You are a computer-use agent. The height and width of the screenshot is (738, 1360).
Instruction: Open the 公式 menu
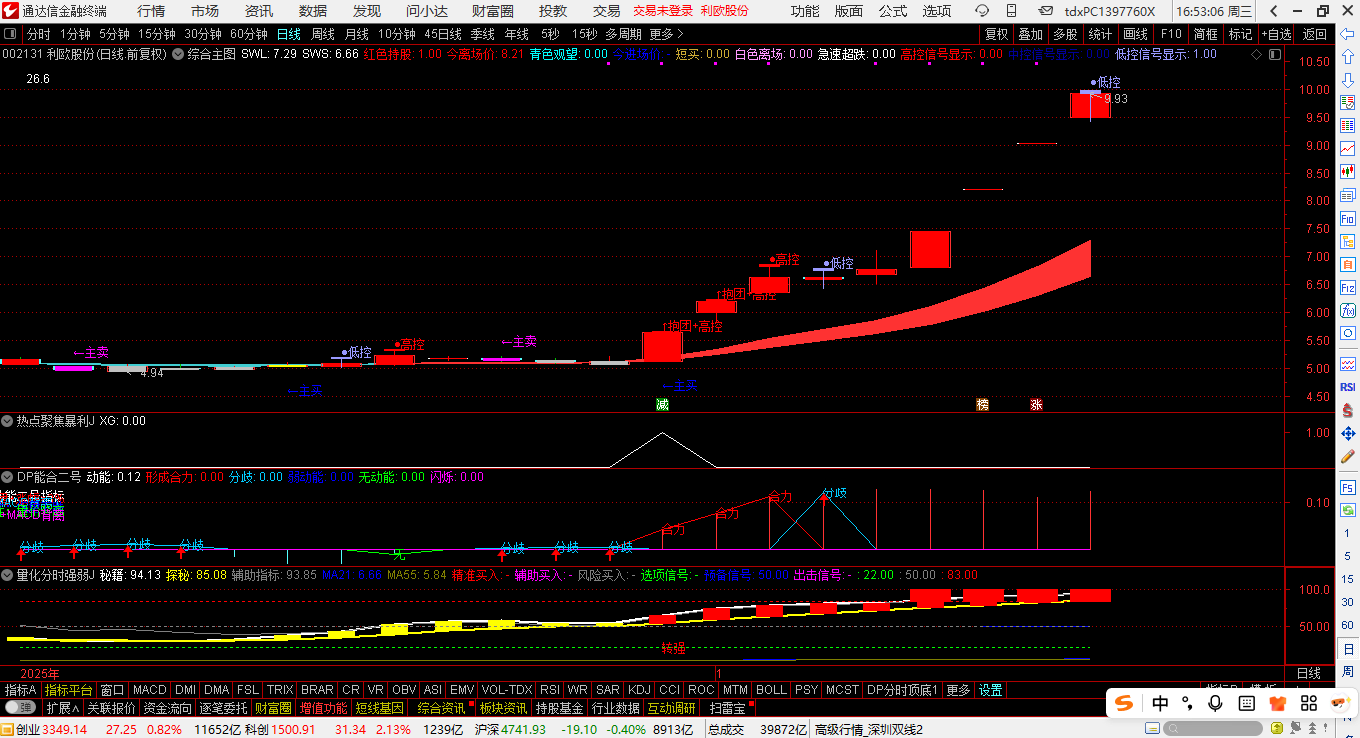tap(893, 11)
